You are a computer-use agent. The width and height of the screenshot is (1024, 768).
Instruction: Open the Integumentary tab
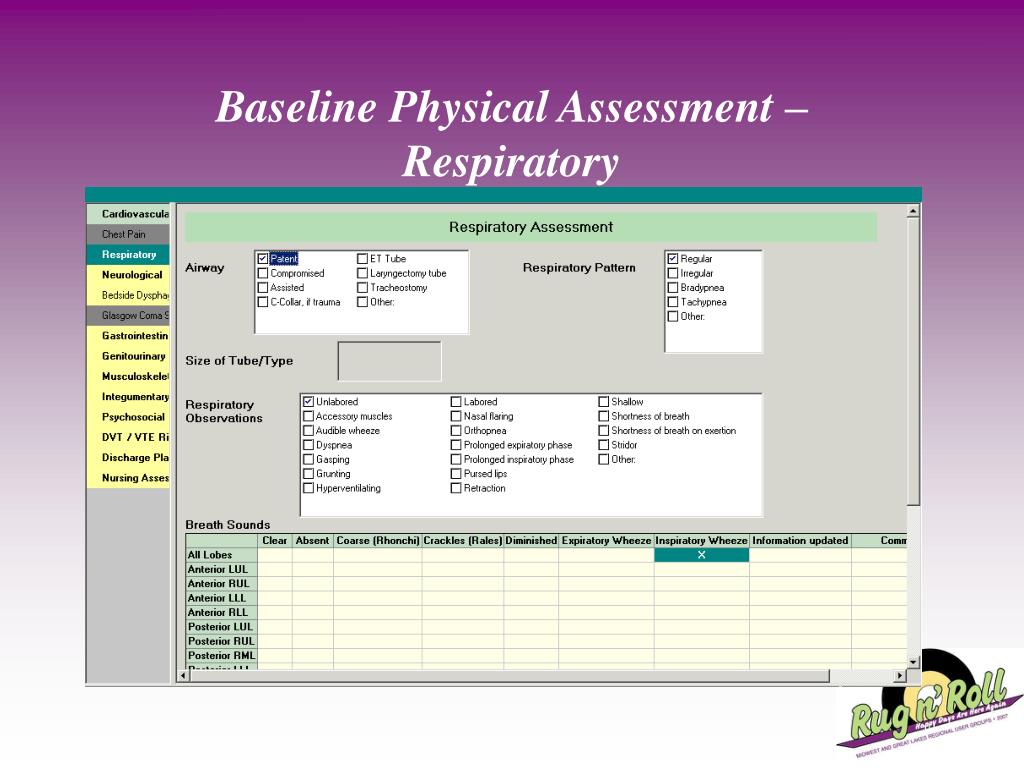tap(128, 396)
